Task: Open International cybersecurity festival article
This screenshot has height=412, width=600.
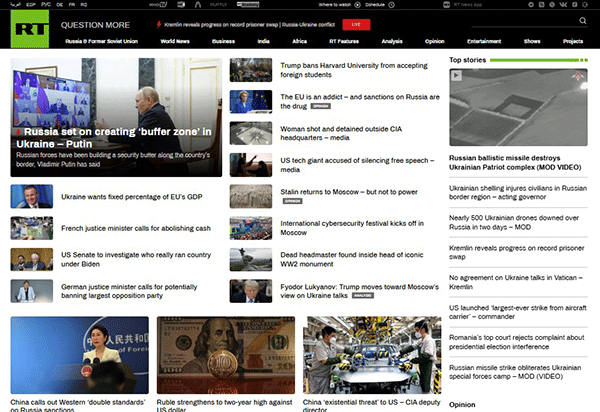Action: click(x=352, y=228)
